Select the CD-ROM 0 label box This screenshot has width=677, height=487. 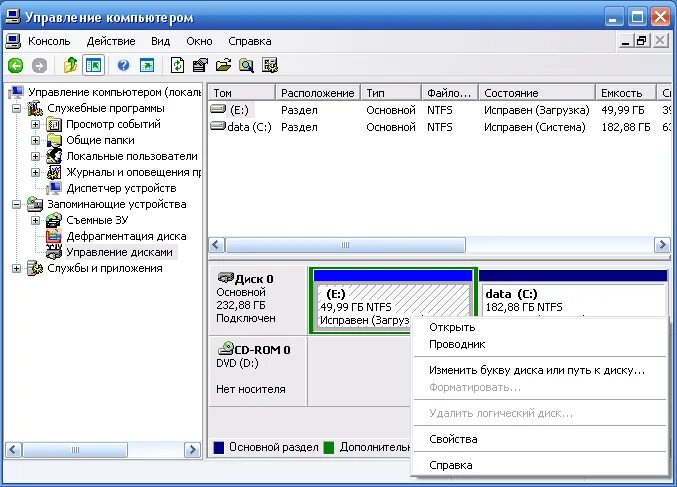(x=258, y=371)
